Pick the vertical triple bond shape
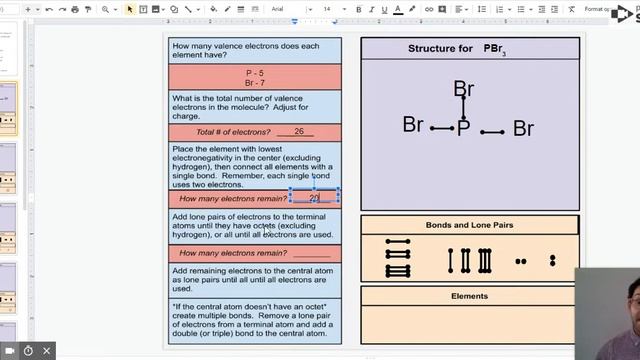This screenshot has width=640, height=360. coord(485,261)
